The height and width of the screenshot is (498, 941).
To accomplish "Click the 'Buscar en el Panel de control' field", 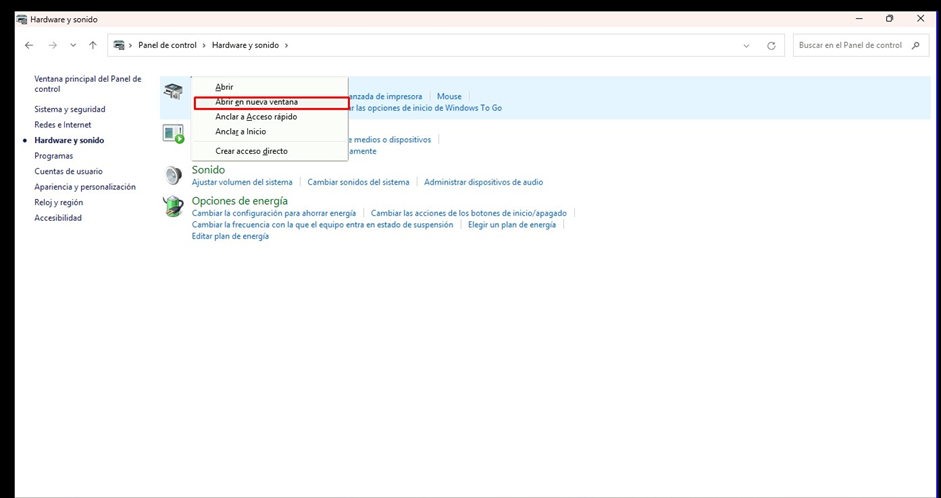I will click(x=850, y=45).
